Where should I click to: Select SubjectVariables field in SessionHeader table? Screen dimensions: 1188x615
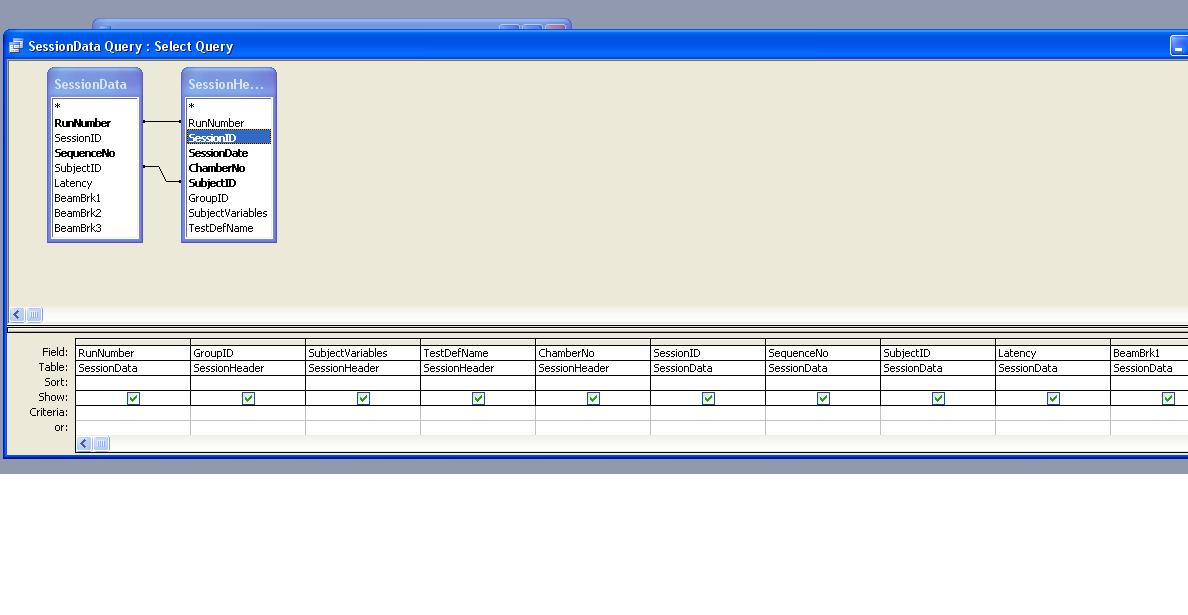229,213
